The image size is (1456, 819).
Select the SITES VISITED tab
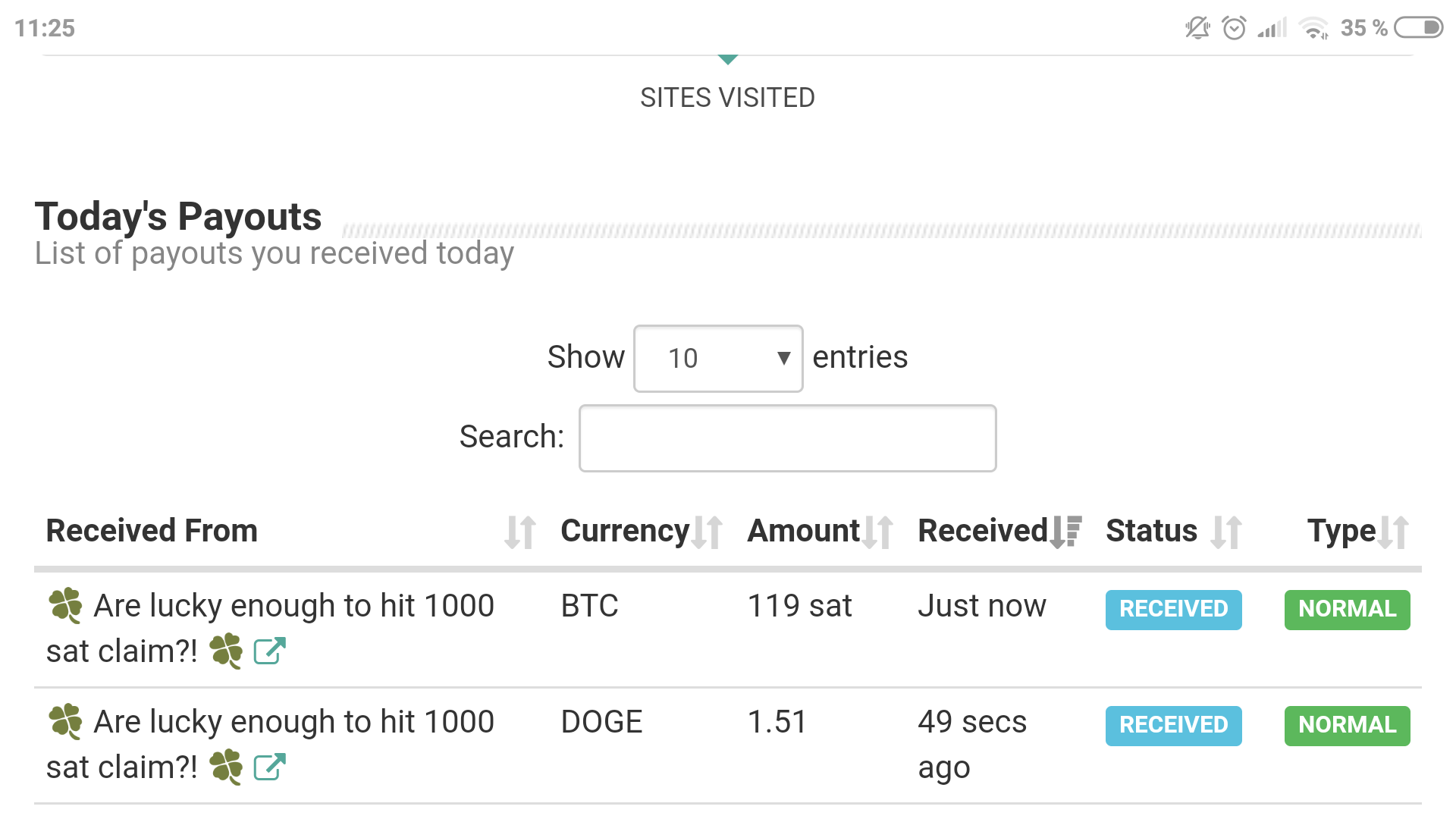tap(727, 98)
